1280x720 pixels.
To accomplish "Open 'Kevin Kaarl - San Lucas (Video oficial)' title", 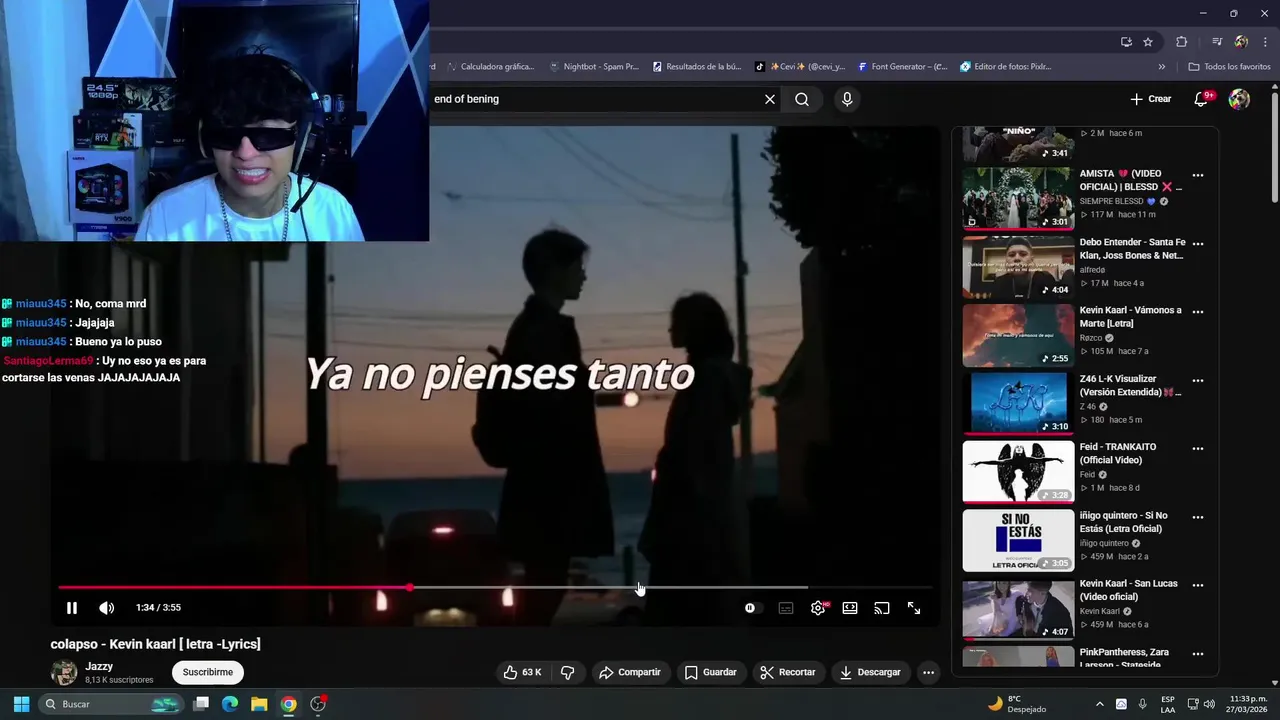I will click(x=1128, y=590).
